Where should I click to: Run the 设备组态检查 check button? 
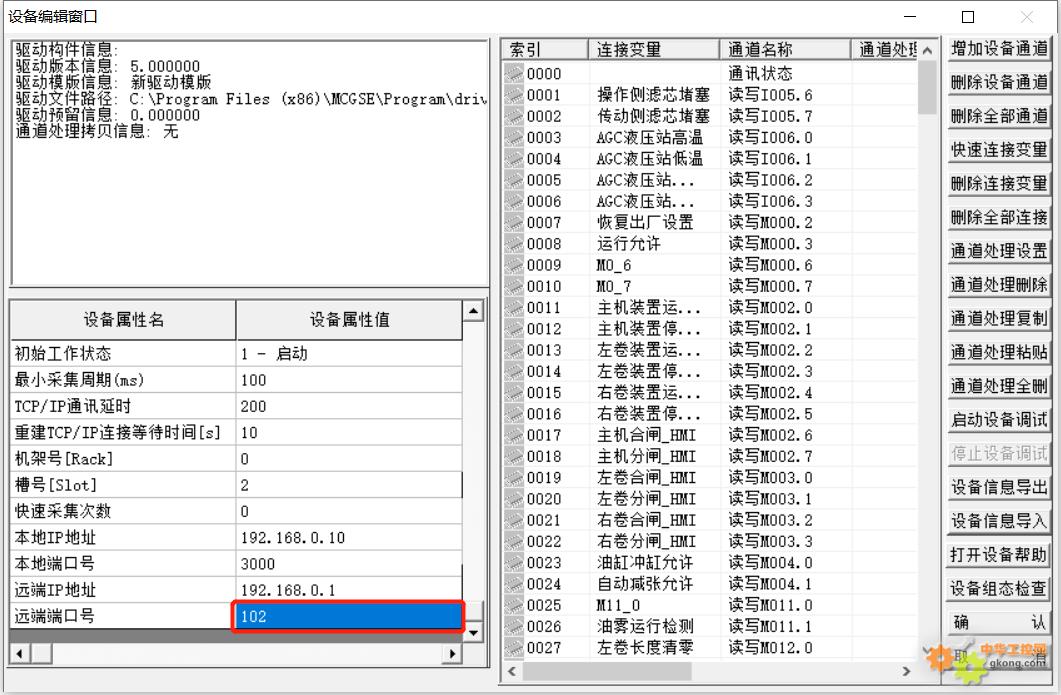coord(998,588)
